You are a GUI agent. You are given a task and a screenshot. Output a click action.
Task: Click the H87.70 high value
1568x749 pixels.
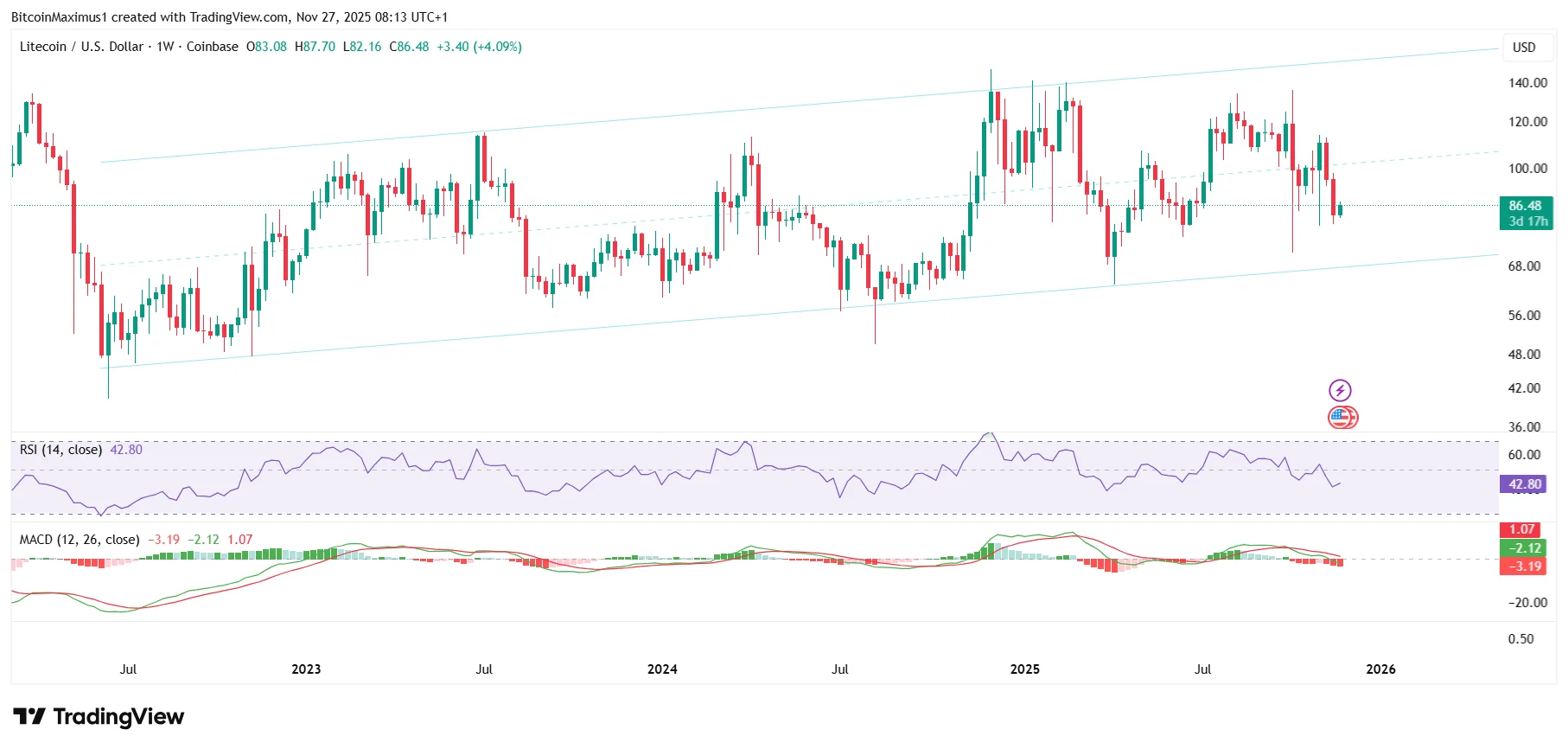[x=316, y=47]
